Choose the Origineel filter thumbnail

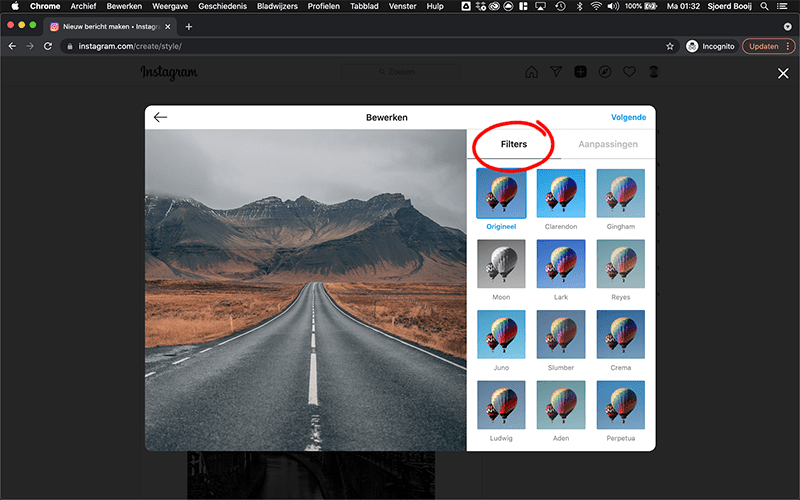(x=501, y=193)
